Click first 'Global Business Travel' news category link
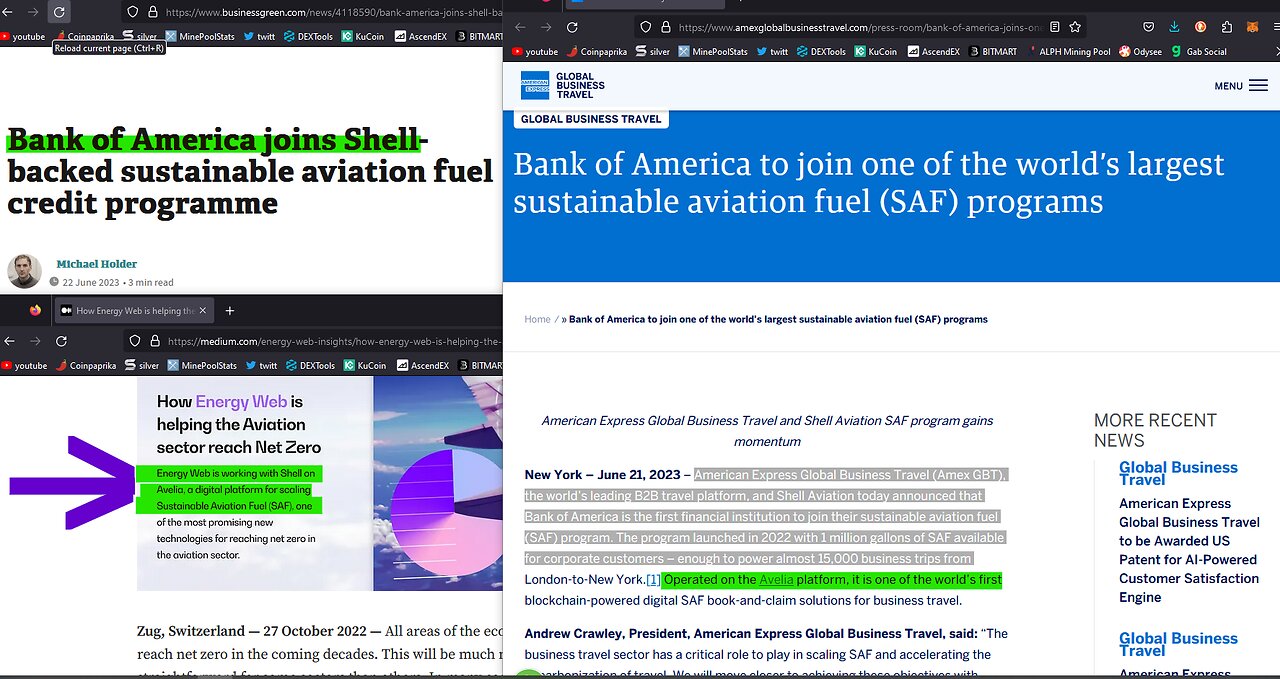This screenshot has height=679, width=1280. 1178,473
